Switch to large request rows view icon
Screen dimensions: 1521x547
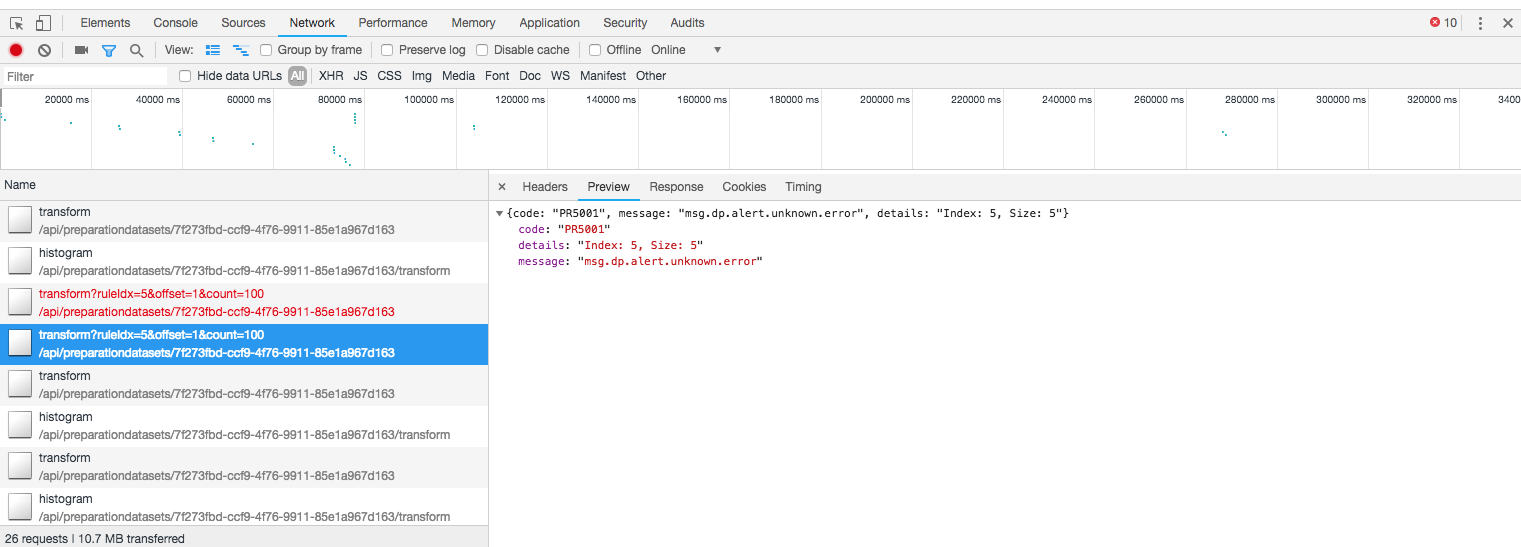(x=213, y=50)
